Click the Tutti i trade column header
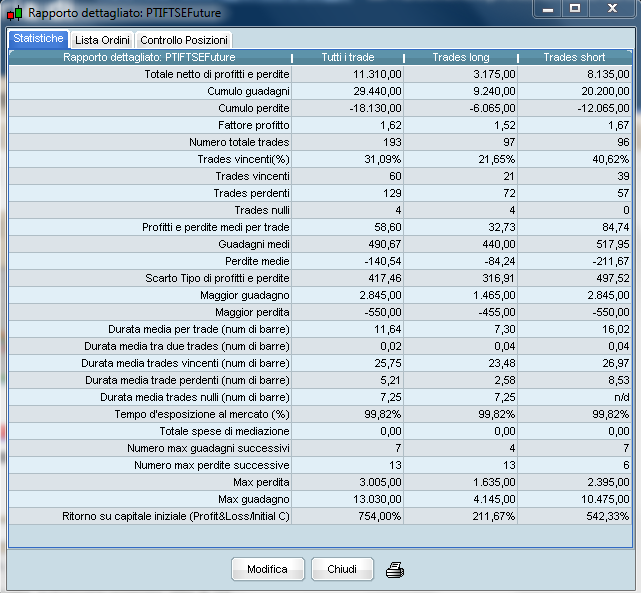The height and width of the screenshot is (593, 641). [x=348, y=57]
